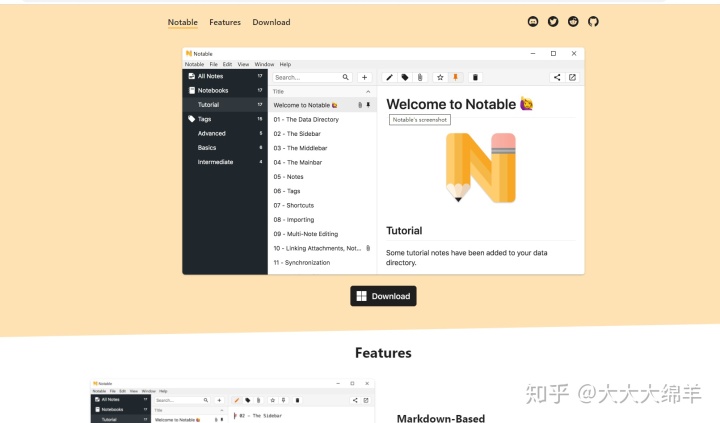
Task: Go to Features link in page navigation
Action: click(225, 22)
